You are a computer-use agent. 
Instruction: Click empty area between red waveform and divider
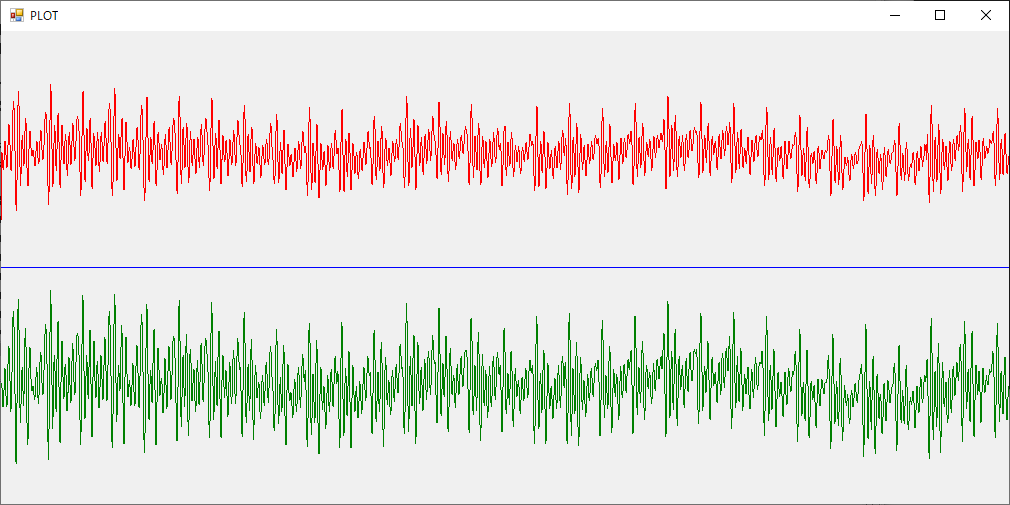[x=505, y=235]
